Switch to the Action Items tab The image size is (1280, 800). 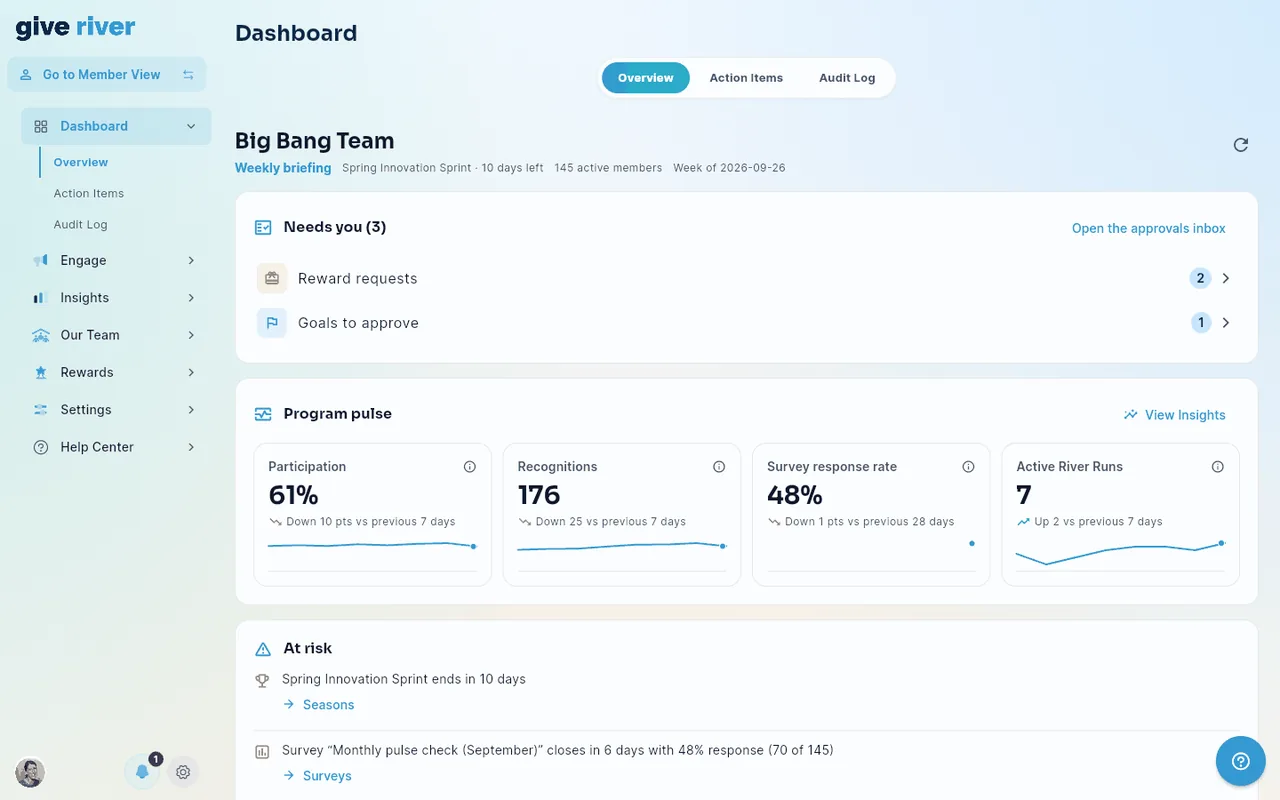point(746,78)
